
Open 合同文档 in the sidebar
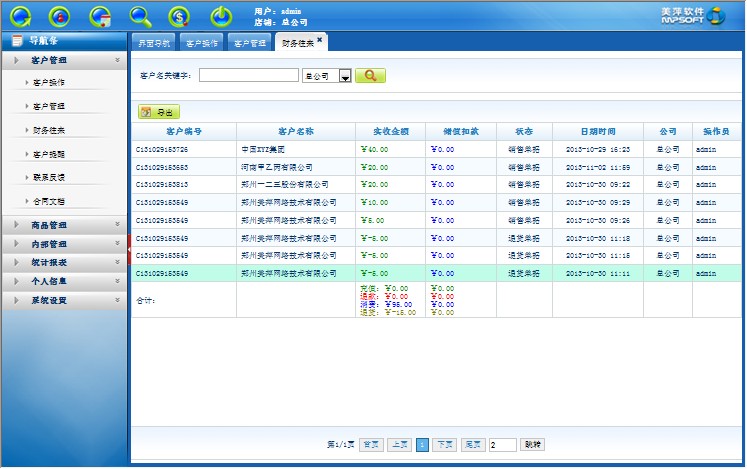(x=50, y=201)
